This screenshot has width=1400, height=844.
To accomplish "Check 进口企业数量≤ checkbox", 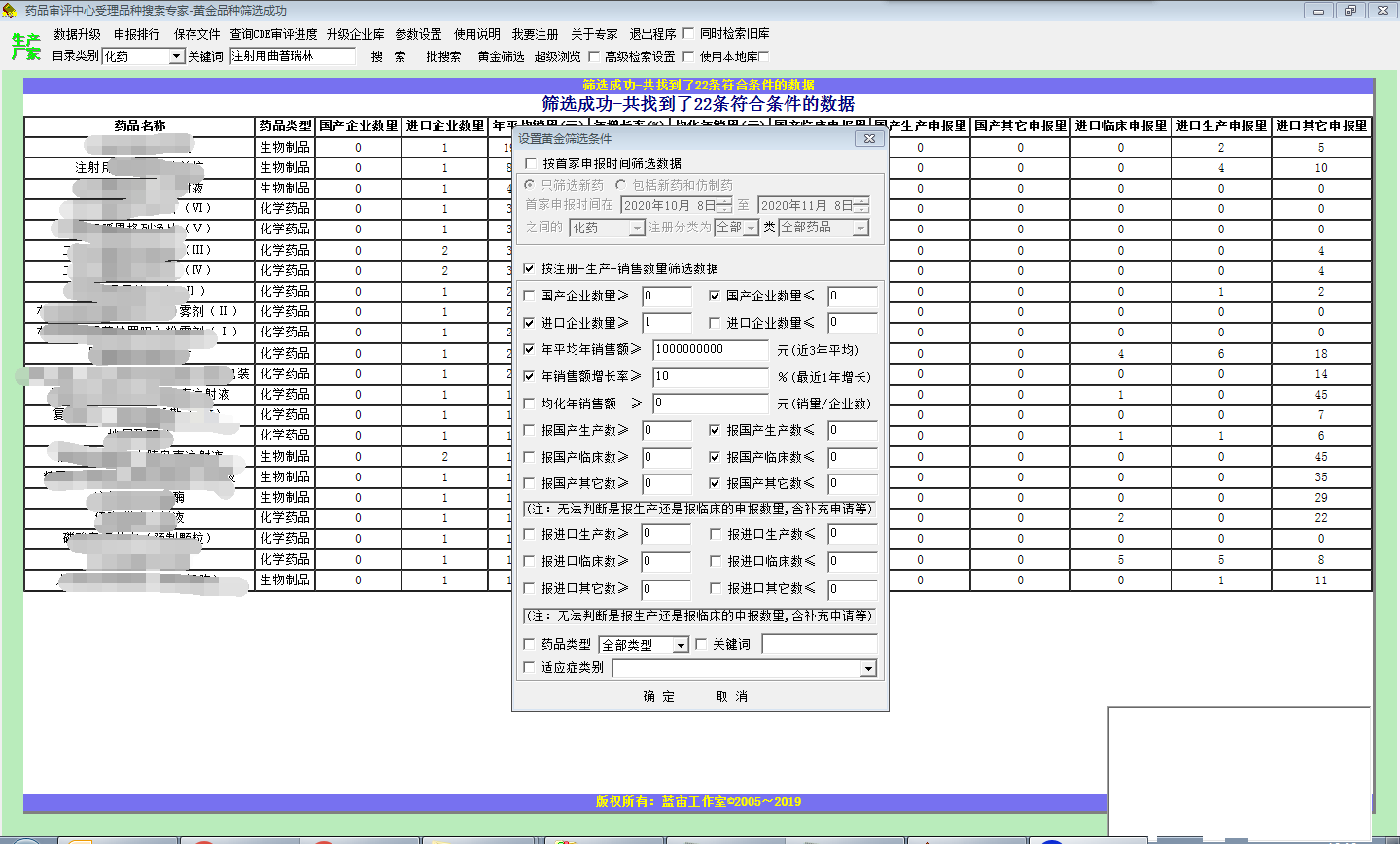I will (715, 323).
